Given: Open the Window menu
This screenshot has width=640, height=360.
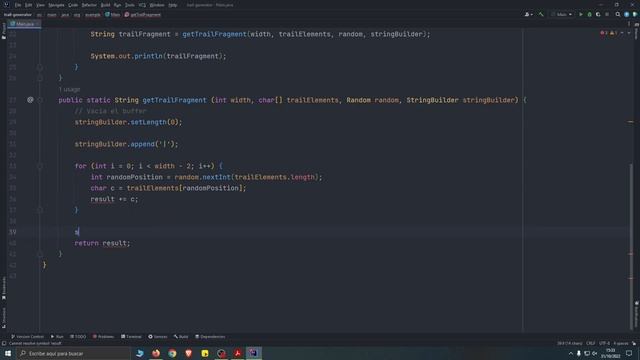Looking at the screenshot, I should [x=157, y=5].
